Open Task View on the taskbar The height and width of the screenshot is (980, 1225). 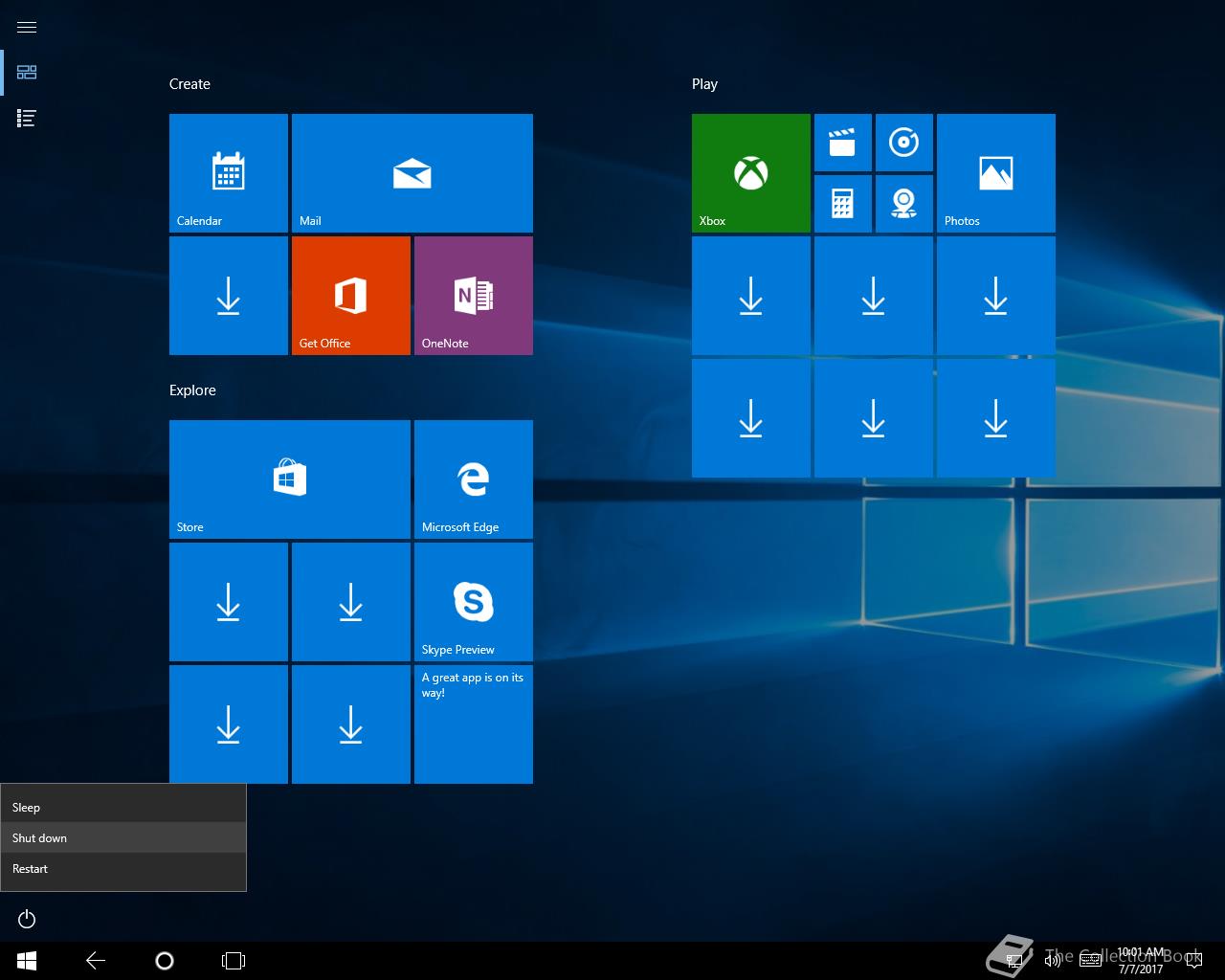pyautogui.click(x=234, y=961)
